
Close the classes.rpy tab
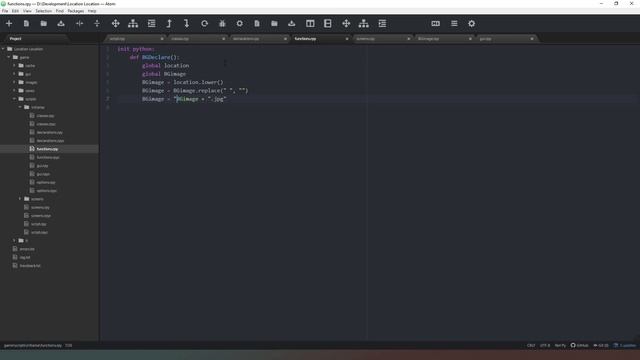tap(224, 39)
